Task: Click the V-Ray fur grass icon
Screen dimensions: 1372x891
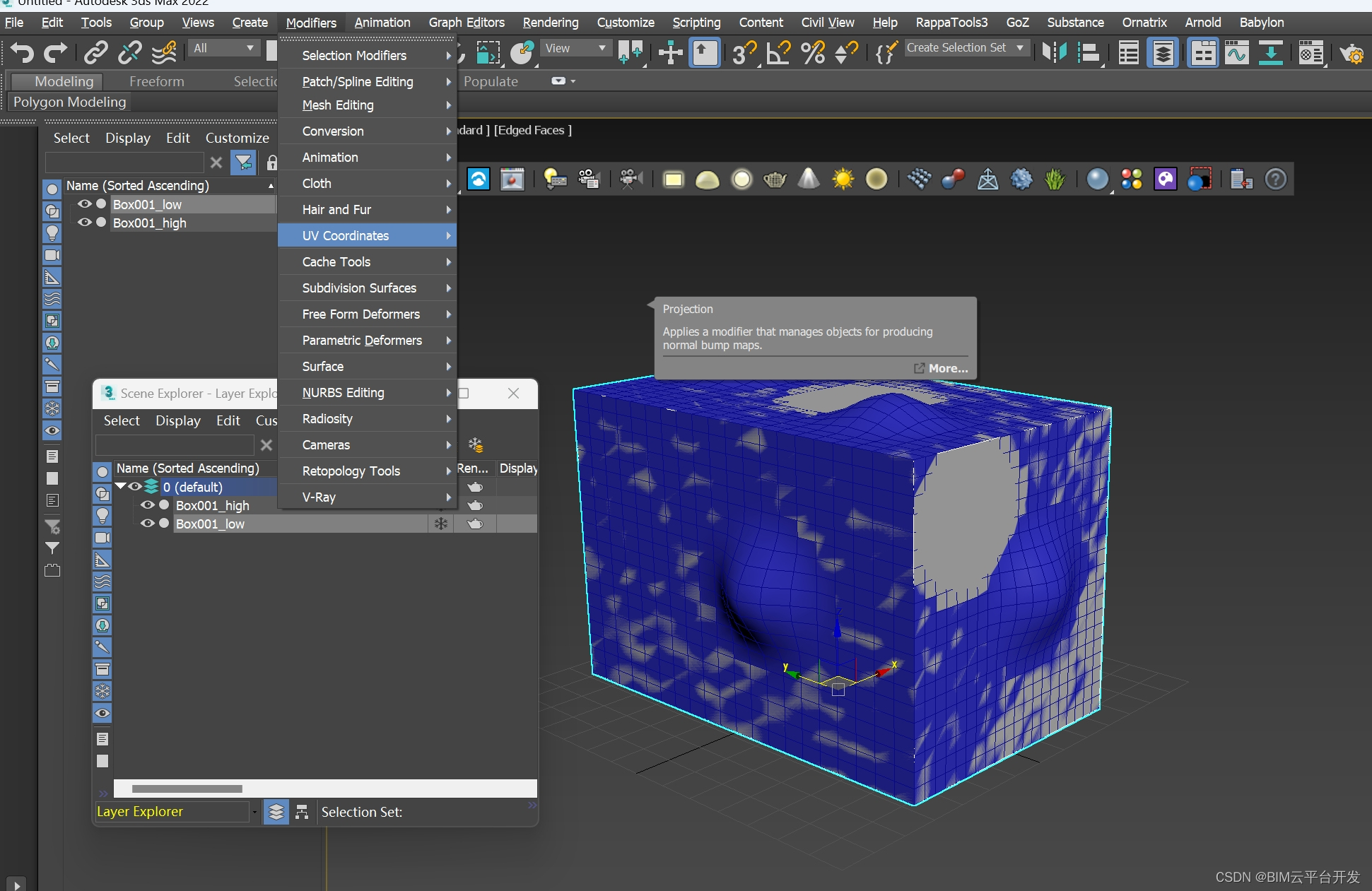Action: click(x=1055, y=179)
